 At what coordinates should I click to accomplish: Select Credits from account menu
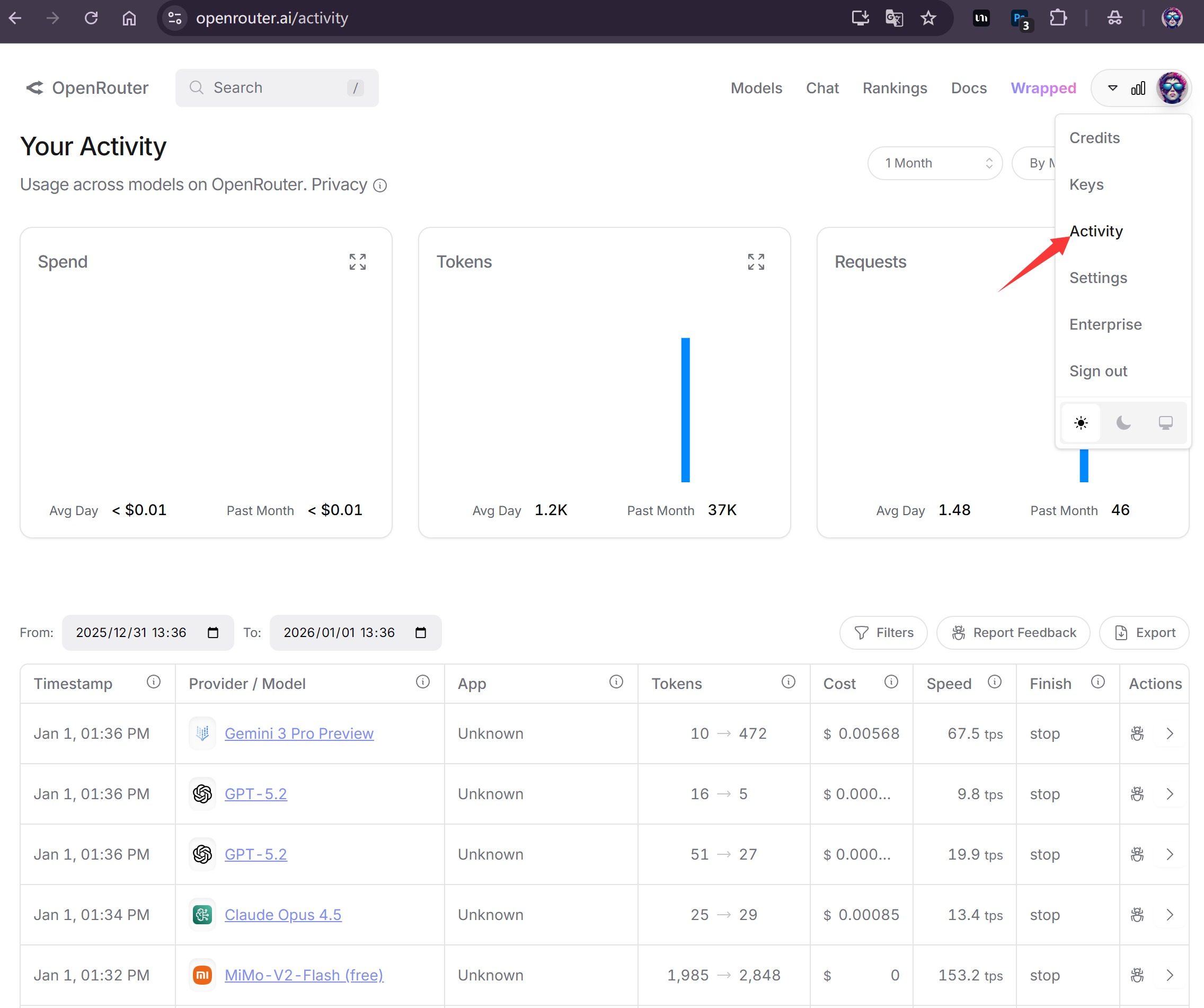click(1094, 138)
